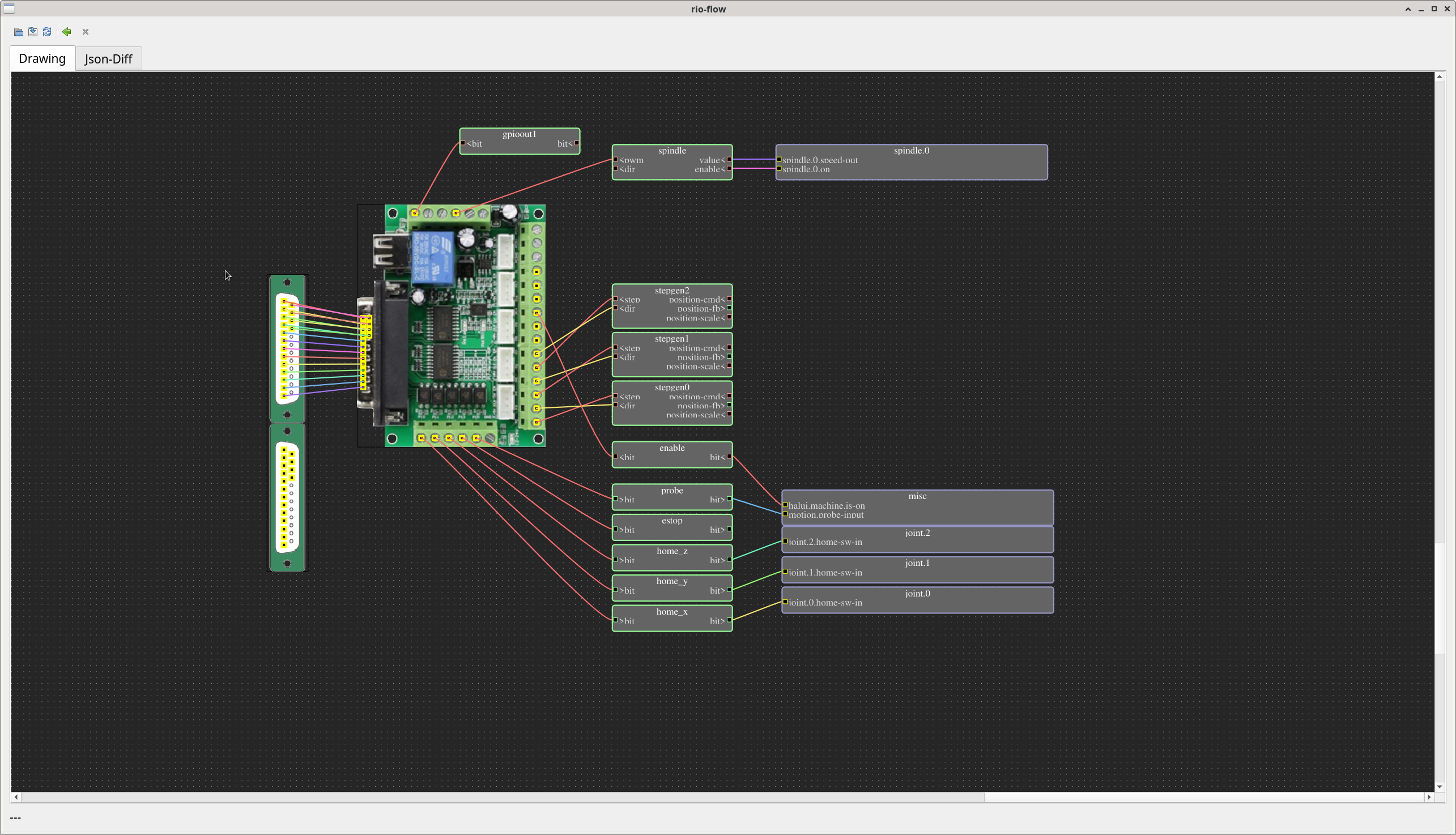Image resolution: width=1456 pixels, height=835 pixels.
Task: Switch to the Json-Diff tab
Action: (x=108, y=59)
